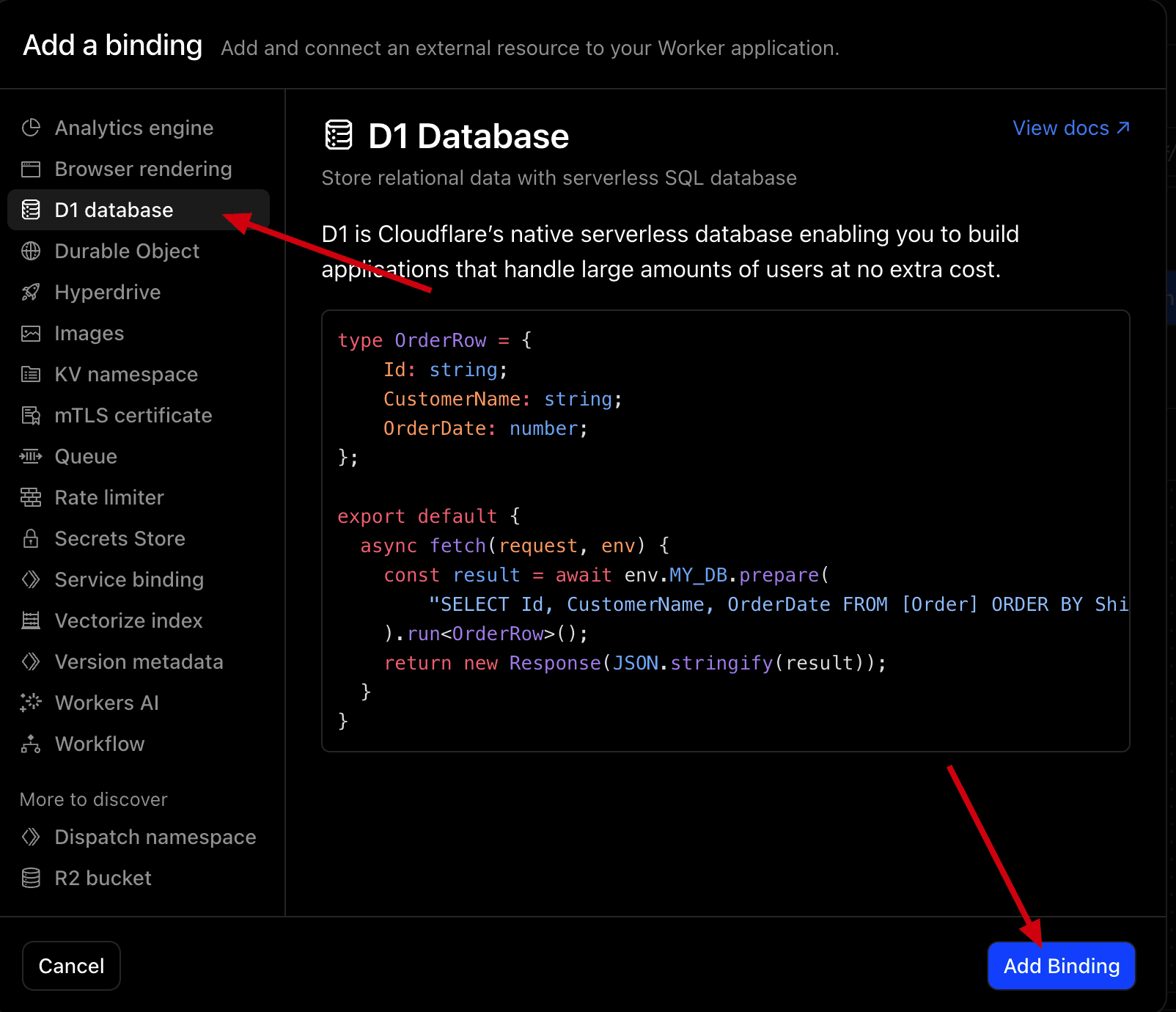Click the Hyperdrive rocket icon
1176x1012 pixels.
tap(31, 293)
